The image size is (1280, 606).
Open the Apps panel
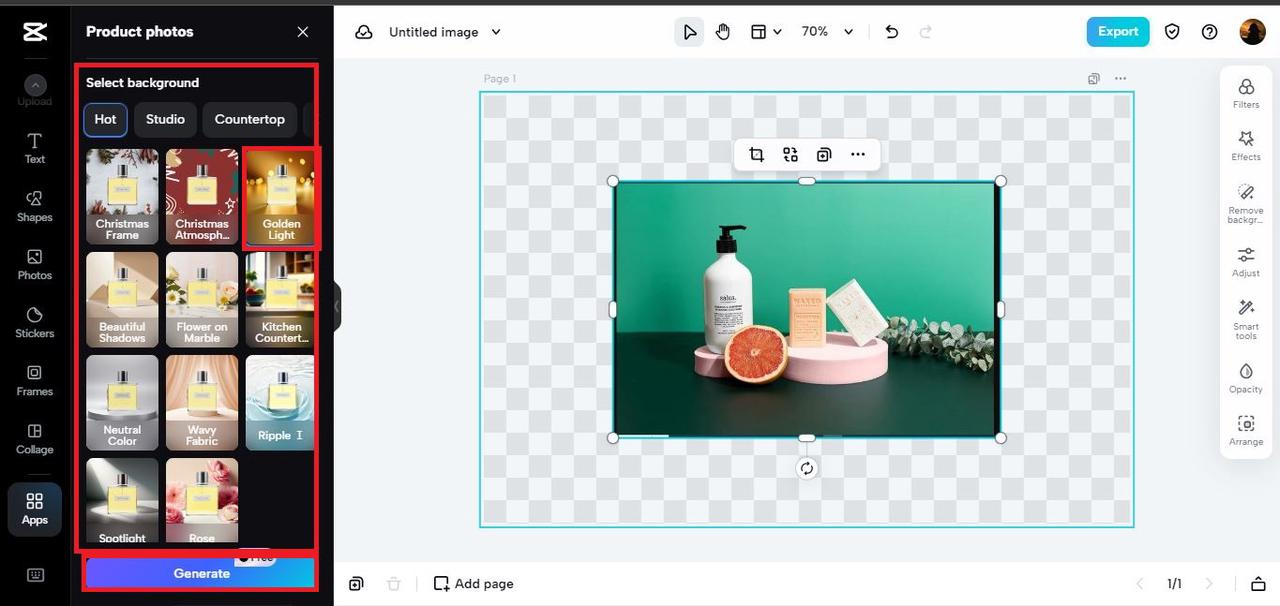(x=35, y=509)
